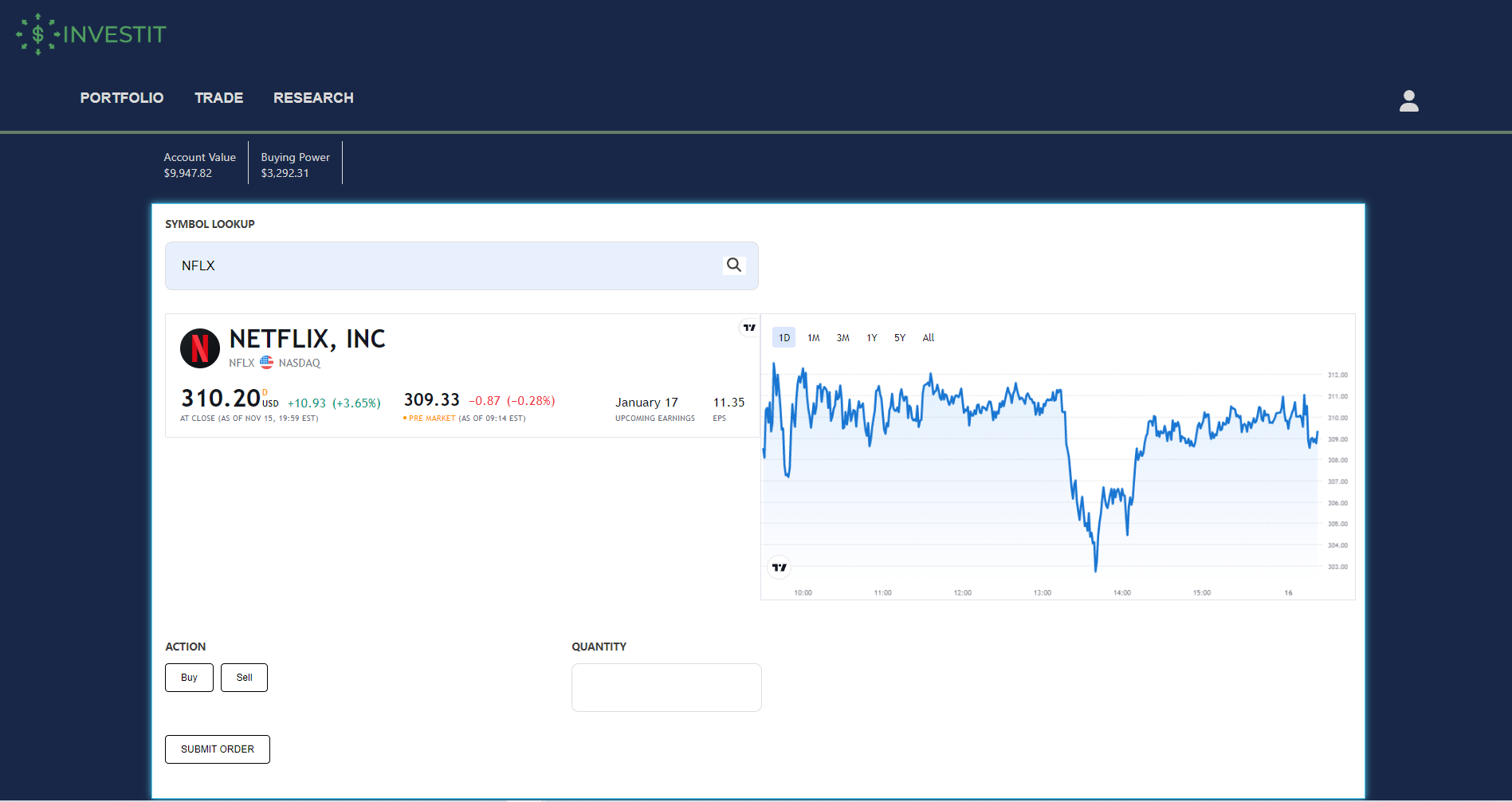Screen dimensions: 1512x802
Task: Switch chart to the 1M timeframe
Action: tap(813, 337)
